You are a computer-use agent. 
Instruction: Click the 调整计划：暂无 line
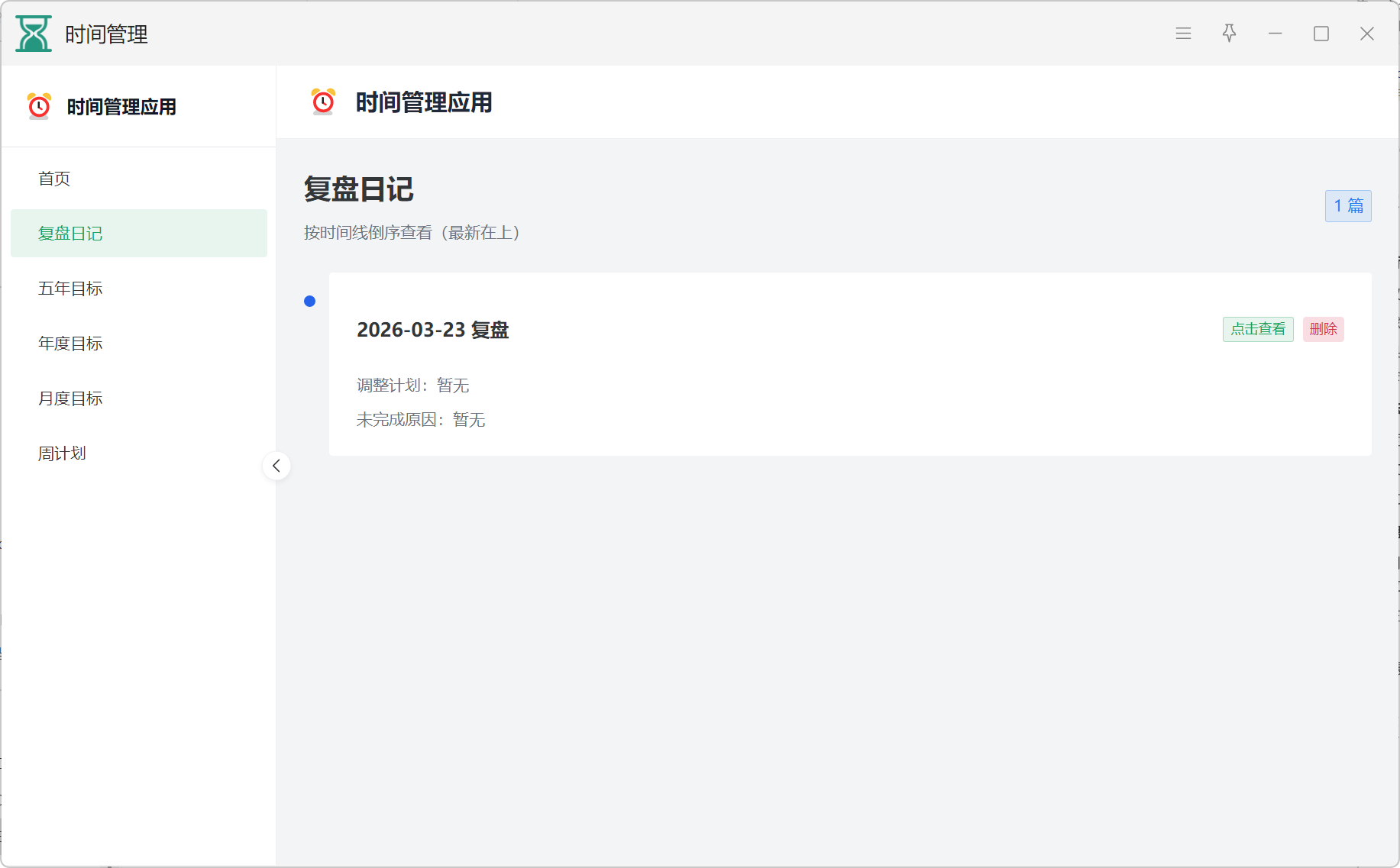tap(413, 386)
